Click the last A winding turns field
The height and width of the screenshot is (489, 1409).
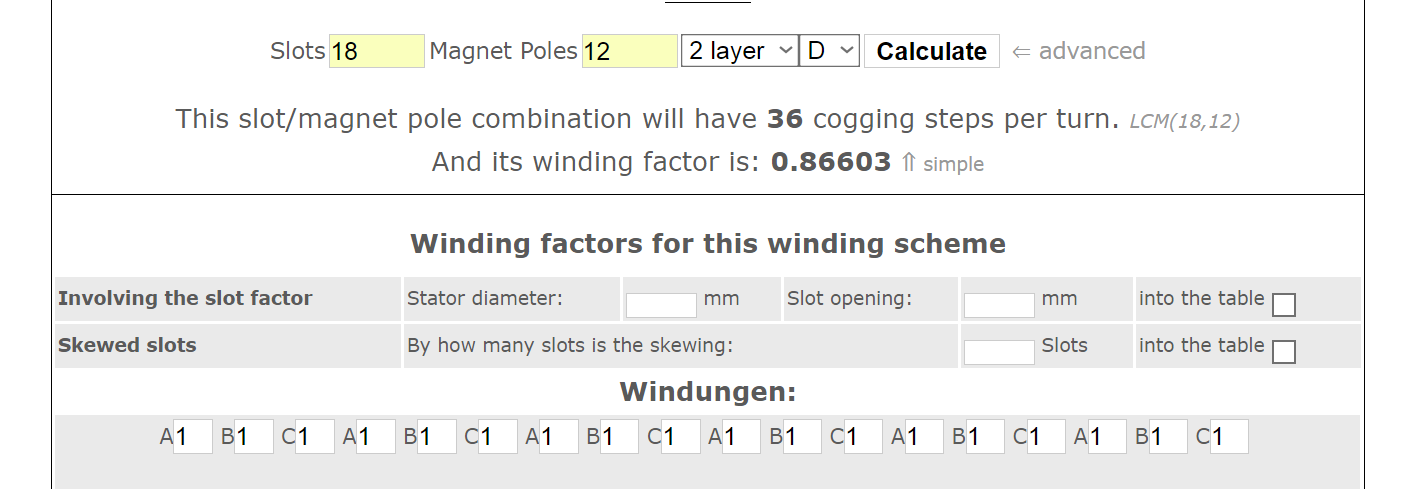pos(1107,437)
